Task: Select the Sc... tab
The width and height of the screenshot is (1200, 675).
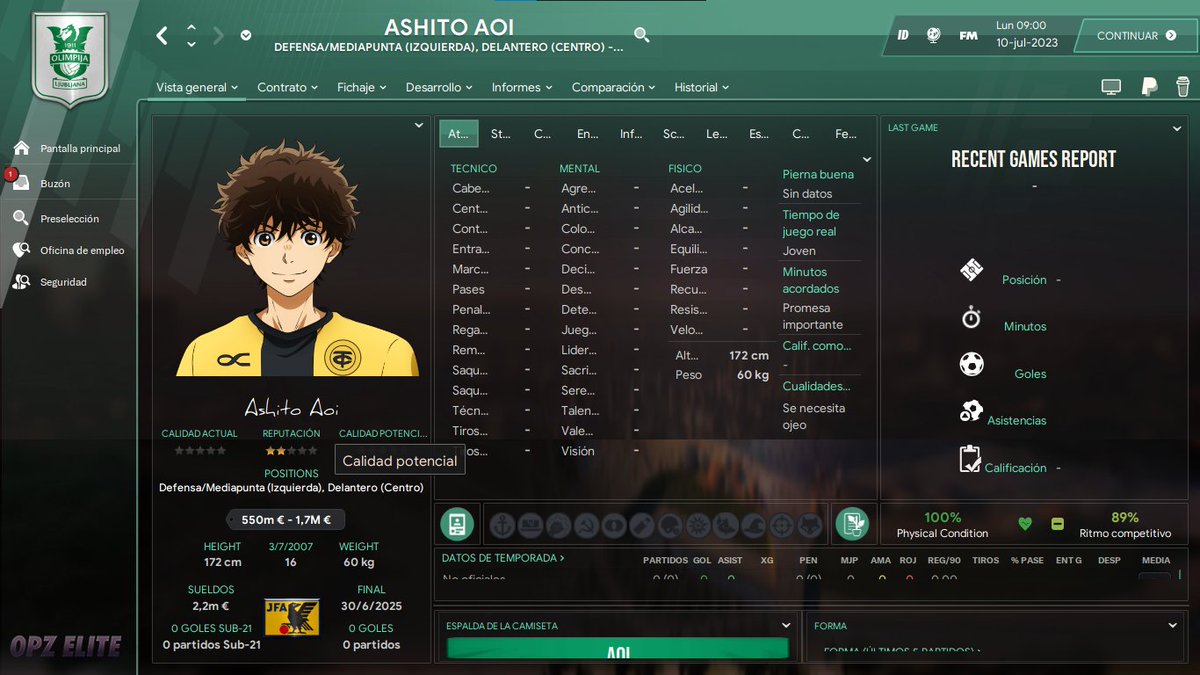Action: click(x=673, y=134)
